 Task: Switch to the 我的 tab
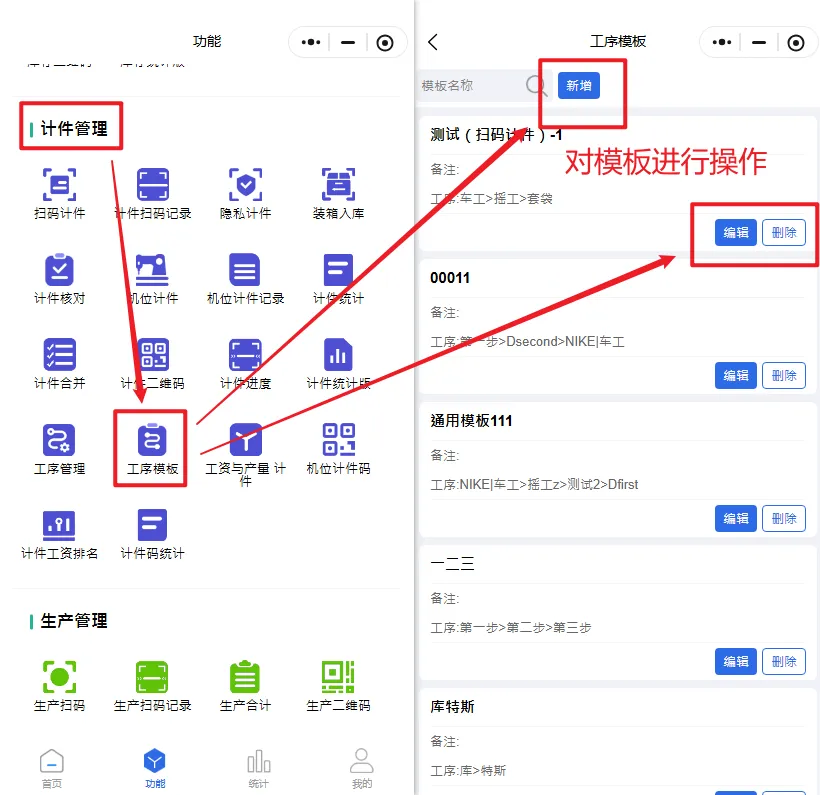[362, 767]
